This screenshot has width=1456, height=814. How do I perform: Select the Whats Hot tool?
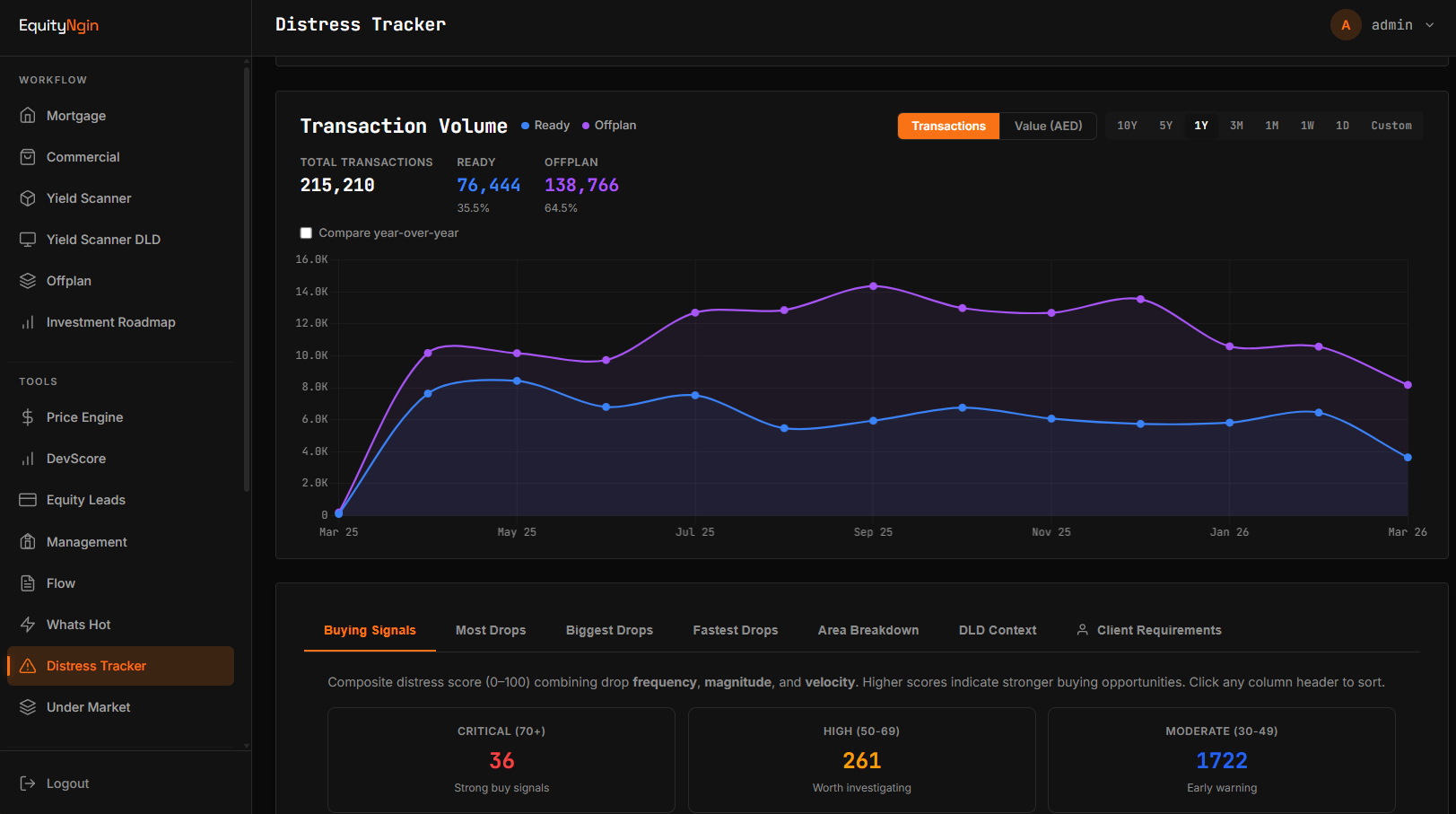point(78,624)
